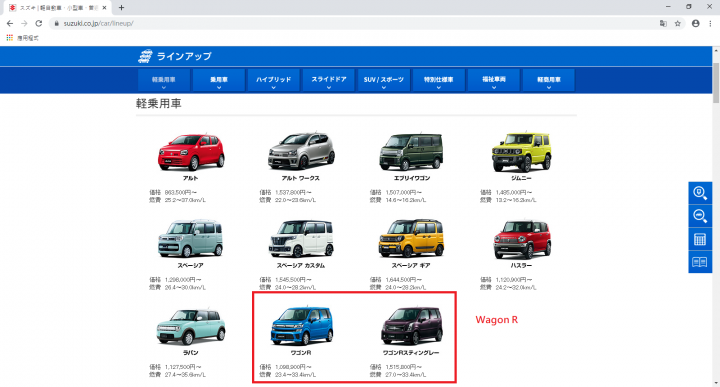
Task: Select the Suzuki lineup browser tab
Action: (56, 8)
